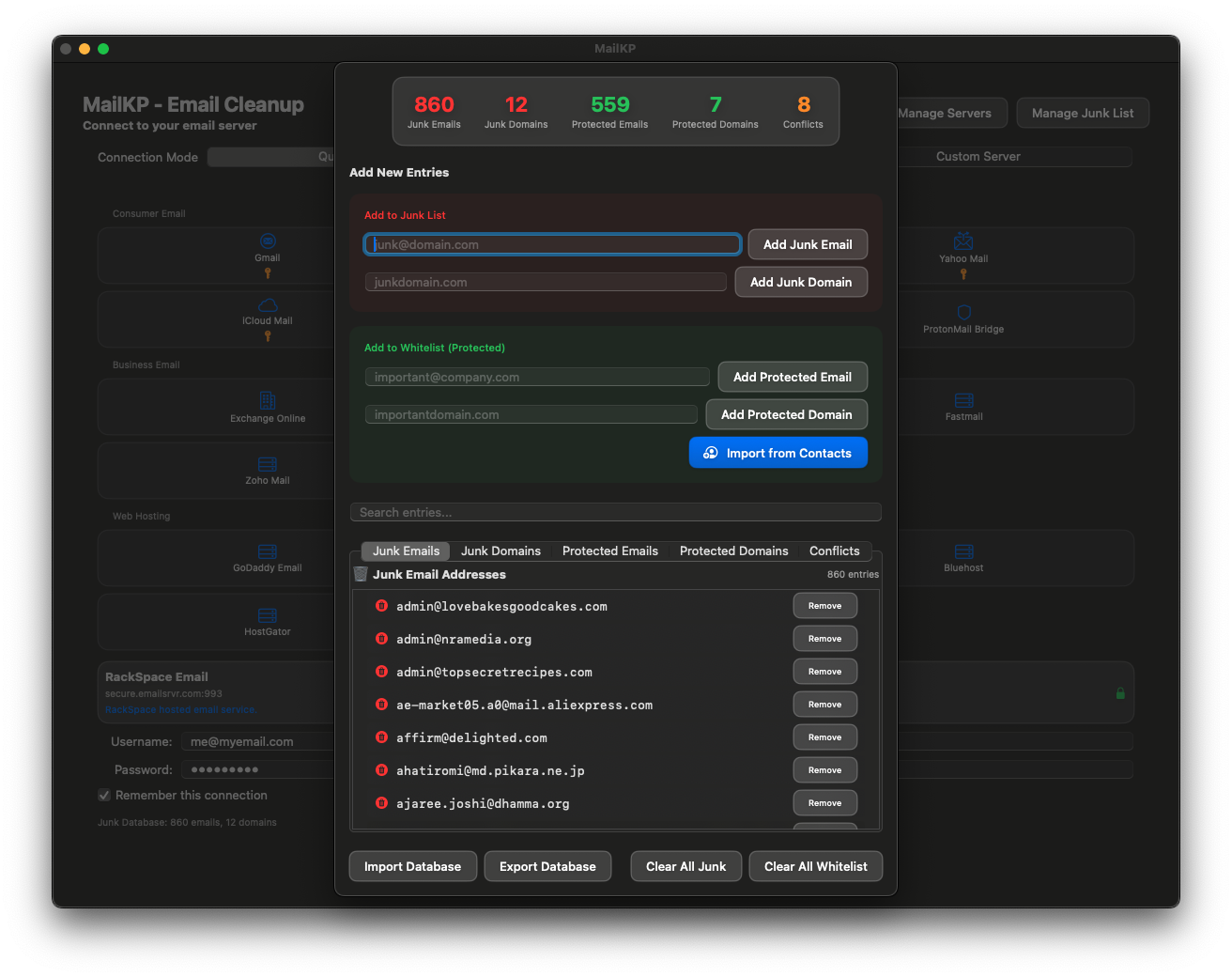Click Import from Contacts button
This screenshot has height=977, width=1232.
point(778,453)
